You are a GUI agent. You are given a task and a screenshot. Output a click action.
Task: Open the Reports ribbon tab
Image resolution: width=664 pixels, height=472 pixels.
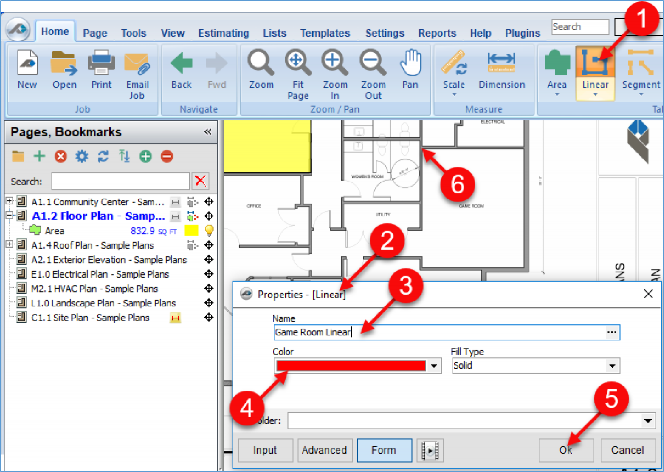pos(437,33)
